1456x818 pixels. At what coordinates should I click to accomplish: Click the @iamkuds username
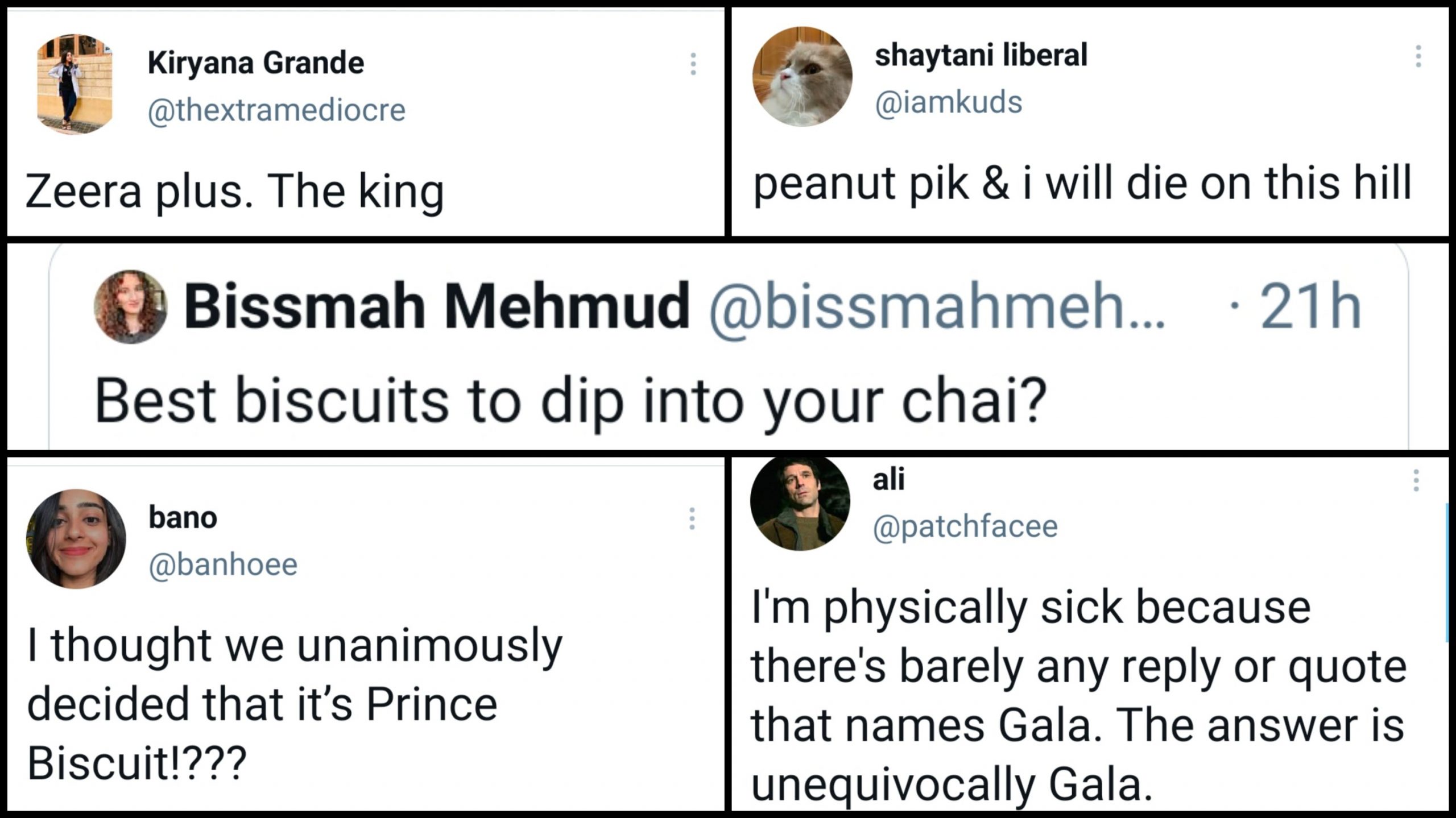click(948, 102)
